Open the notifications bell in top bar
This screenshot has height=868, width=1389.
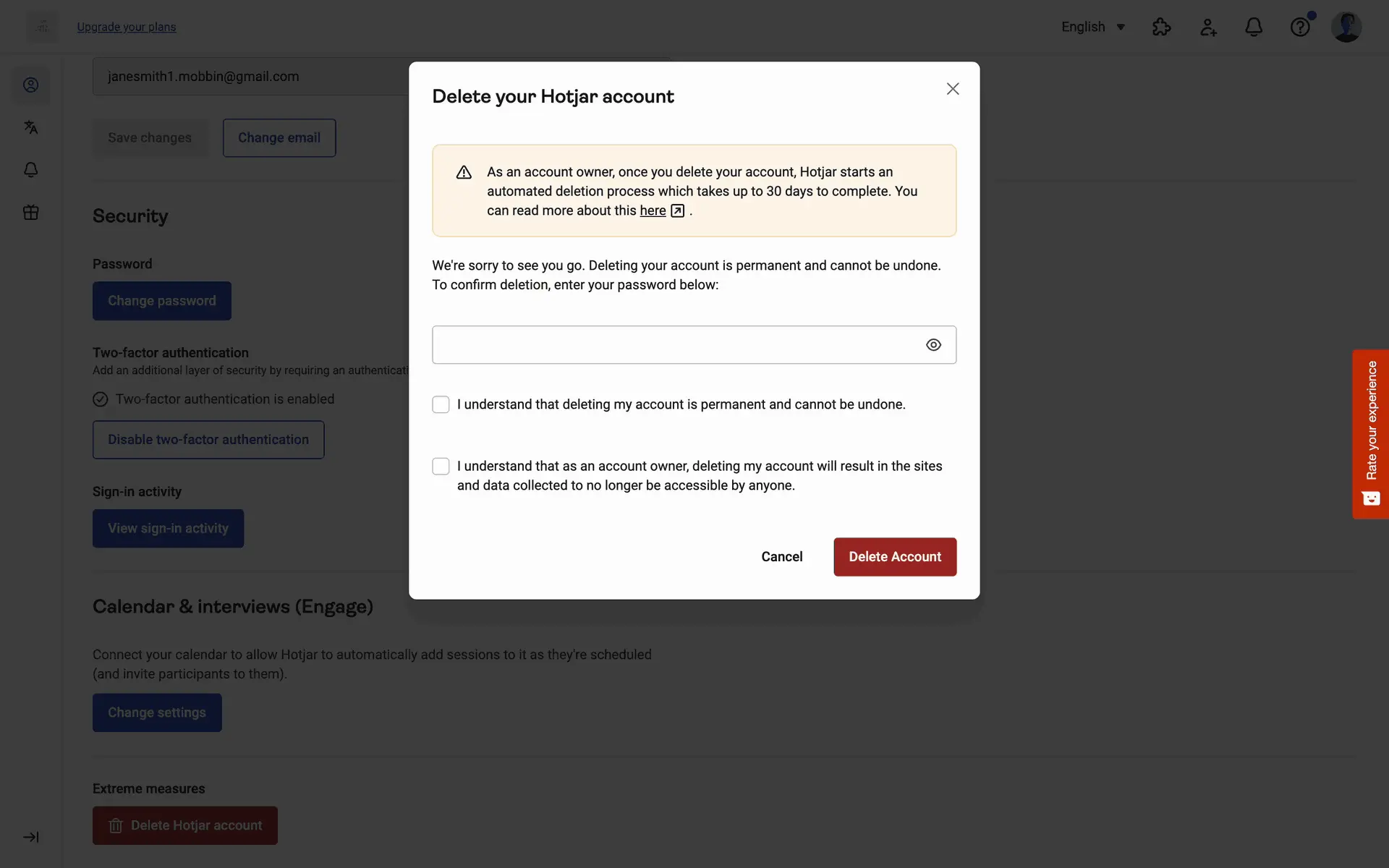click(x=1254, y=27)
